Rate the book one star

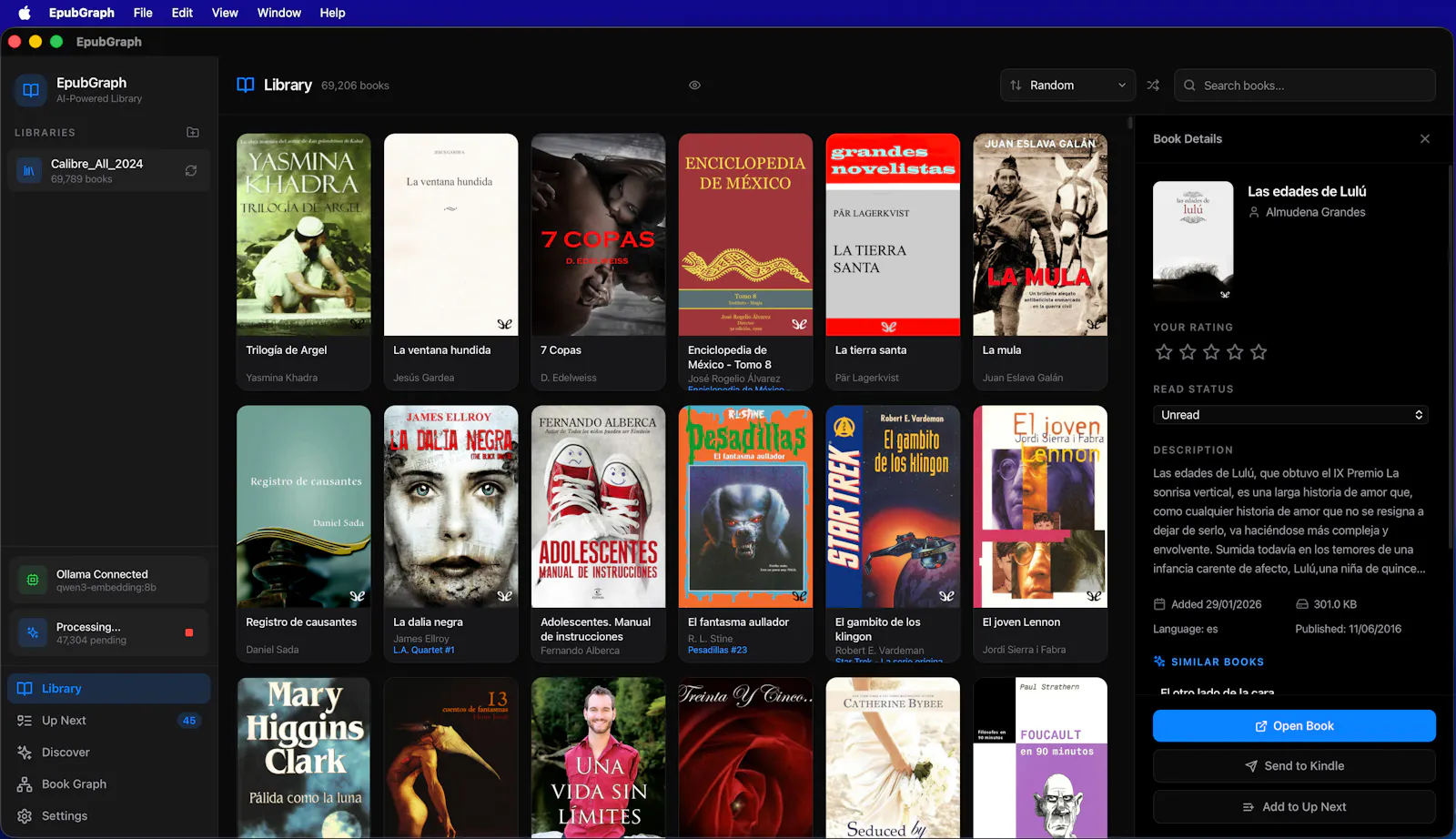(x=1164, y=351)
